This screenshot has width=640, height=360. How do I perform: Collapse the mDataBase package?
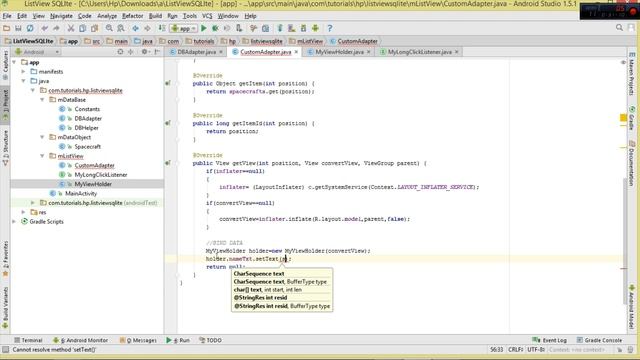[x=42, y=100]
